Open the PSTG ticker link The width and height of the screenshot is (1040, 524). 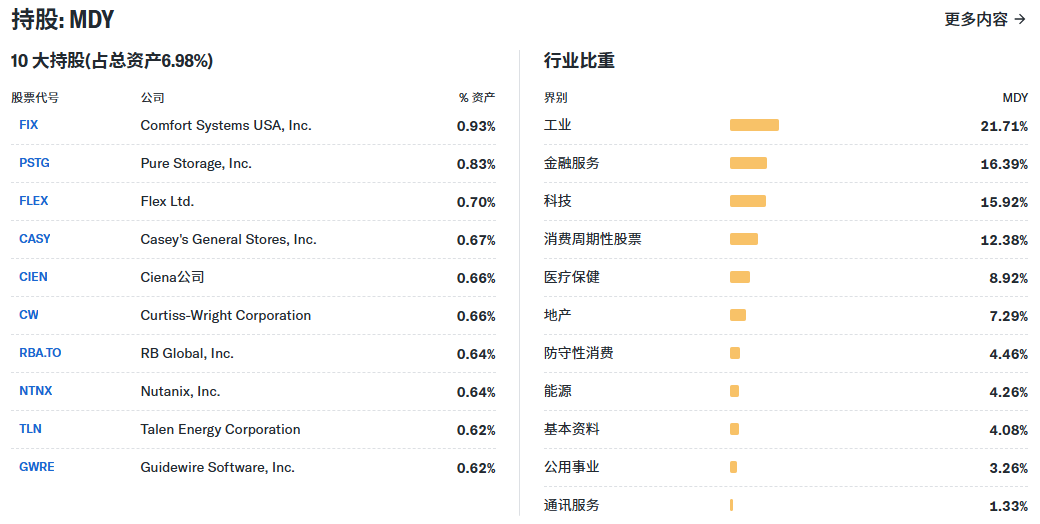pyautogui.click(x=35, y=163)
